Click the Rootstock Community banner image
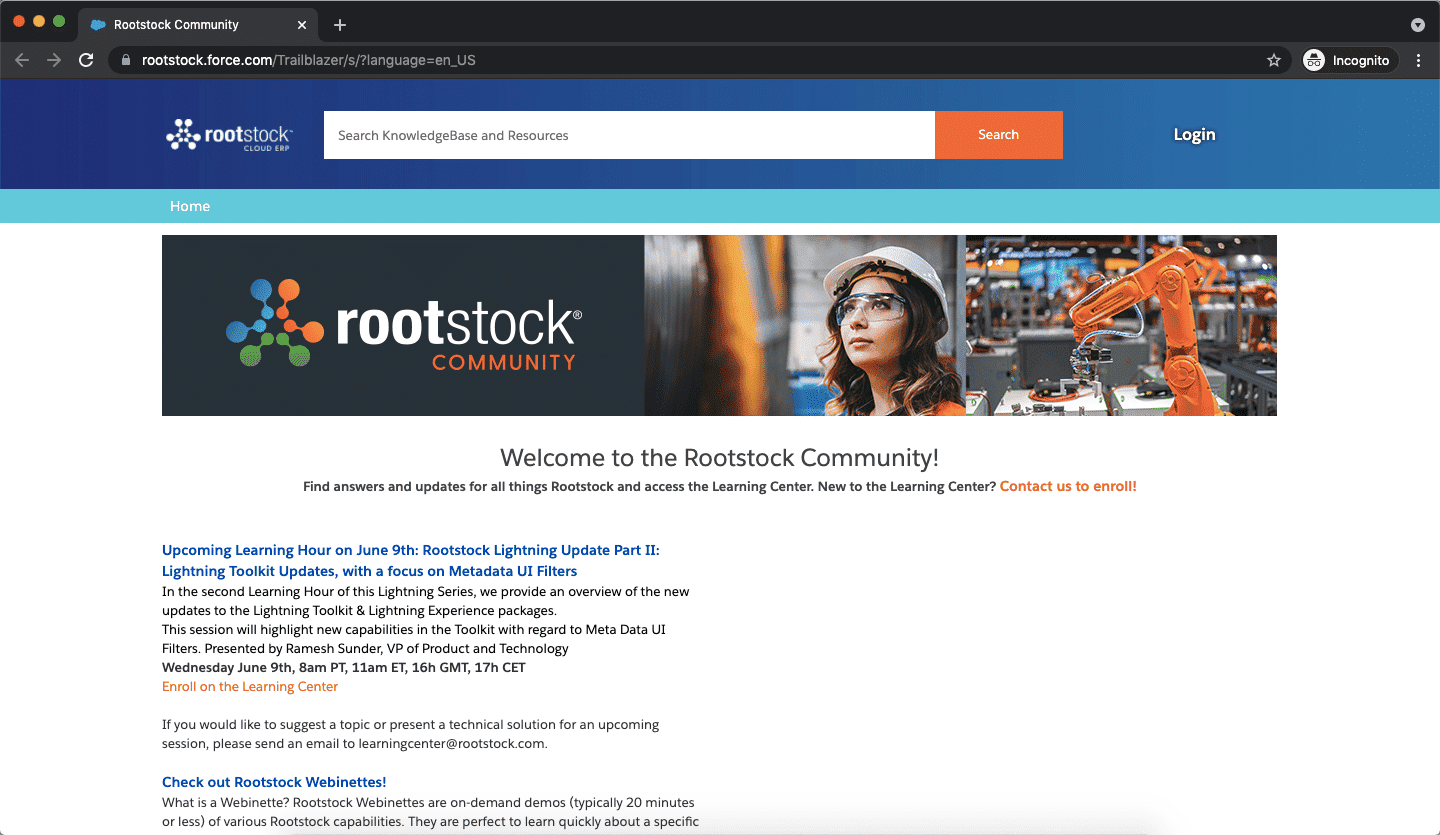Image resolution: width=1440 pixels, height=835 pixels. [x=719, y=325]
